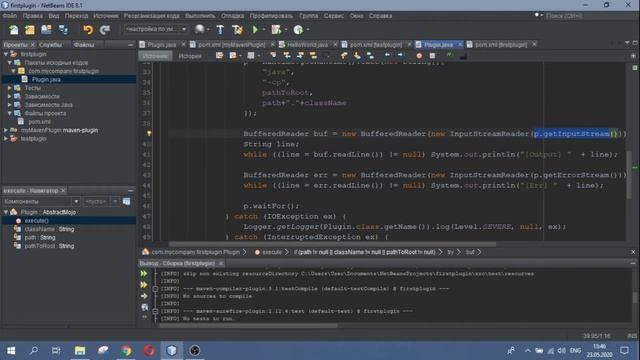Select the Source view button
This screenshot has height=360, width=640.
(155, 56)
